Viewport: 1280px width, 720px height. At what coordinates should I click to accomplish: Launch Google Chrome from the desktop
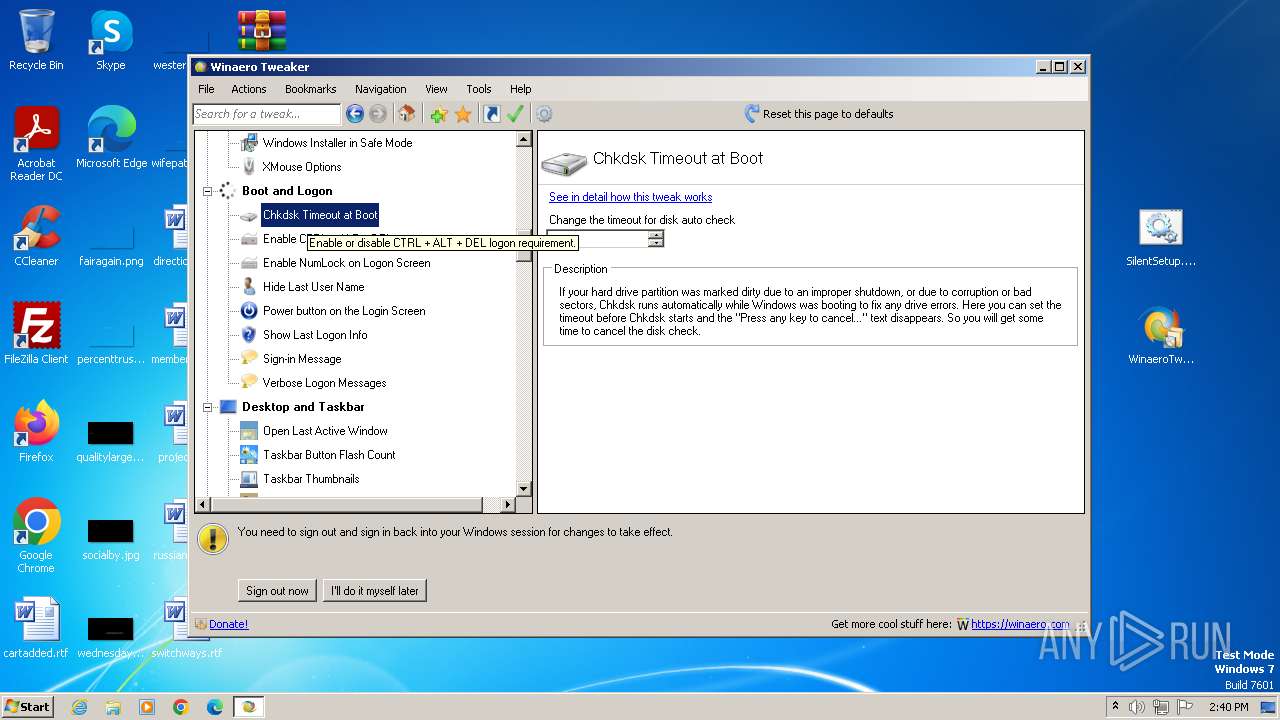36,536
